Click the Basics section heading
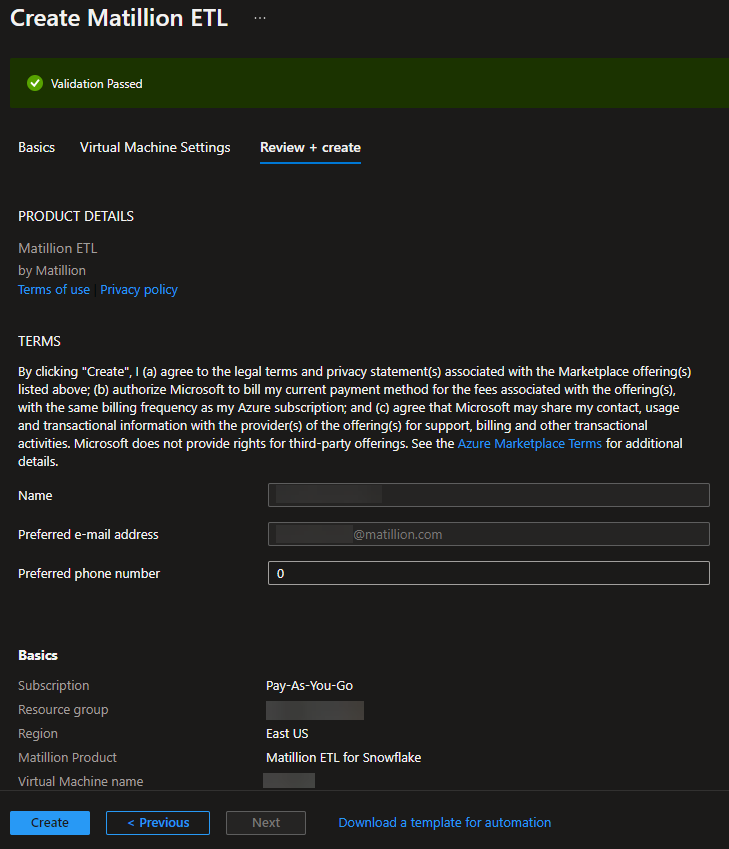This screenshot has height=849, width=729. [38, 655]
